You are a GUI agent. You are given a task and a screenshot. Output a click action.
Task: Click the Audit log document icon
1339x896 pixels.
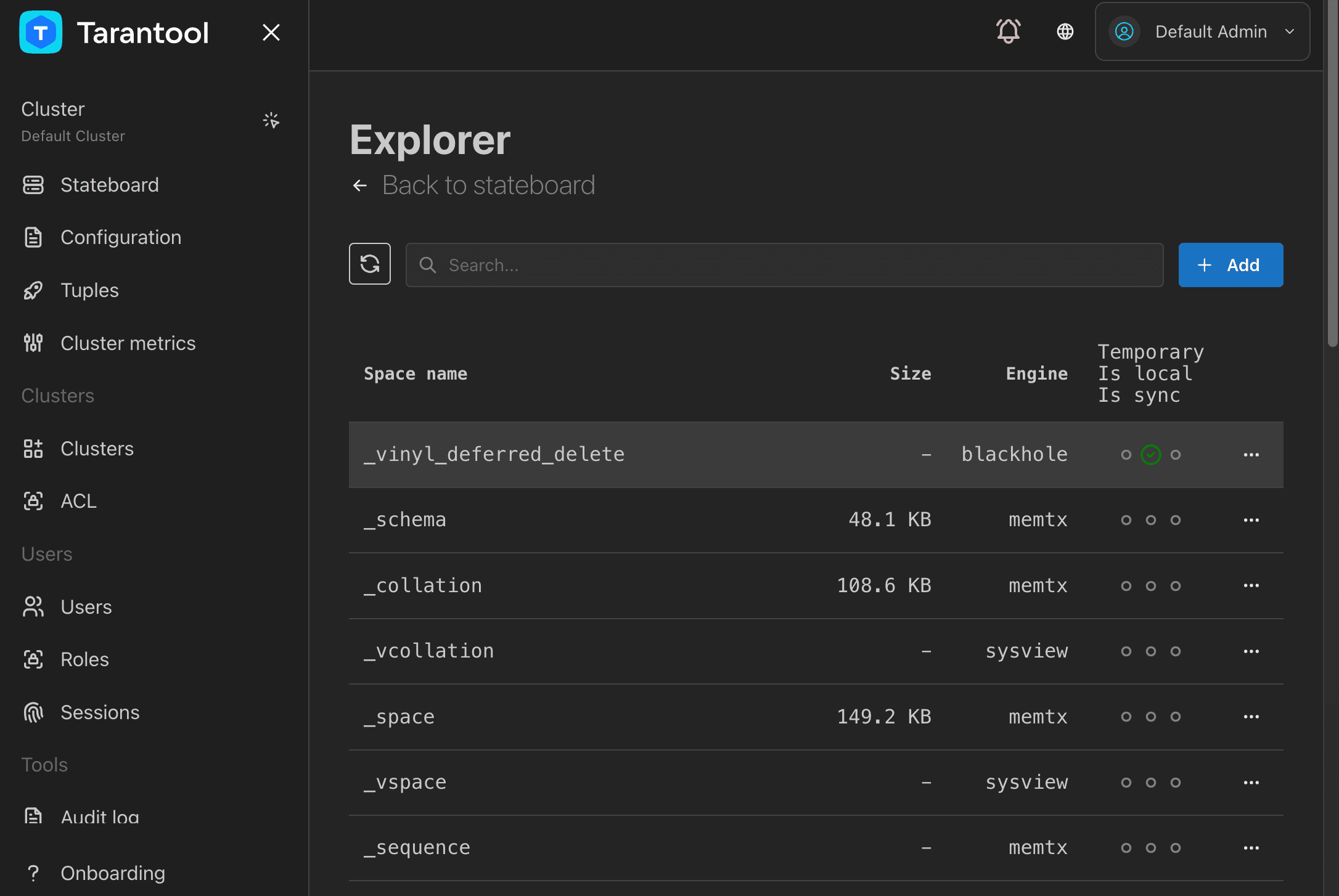click(33, 816)
